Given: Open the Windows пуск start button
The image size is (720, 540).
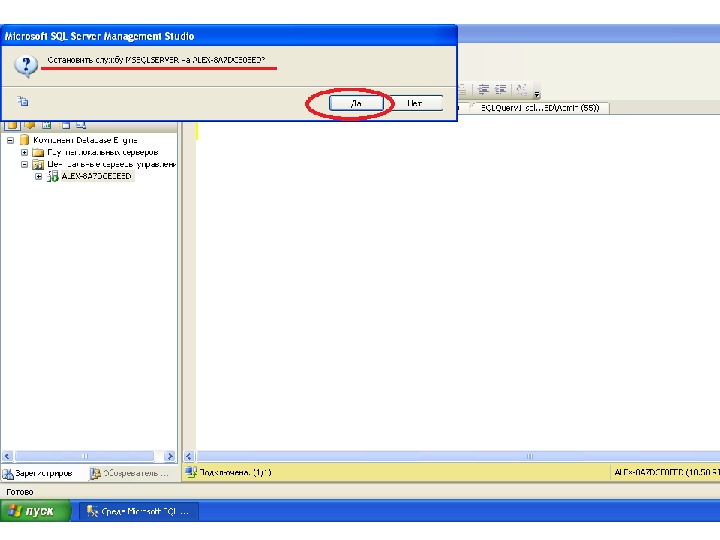Looking at the screenshot, I should (36, 511).
